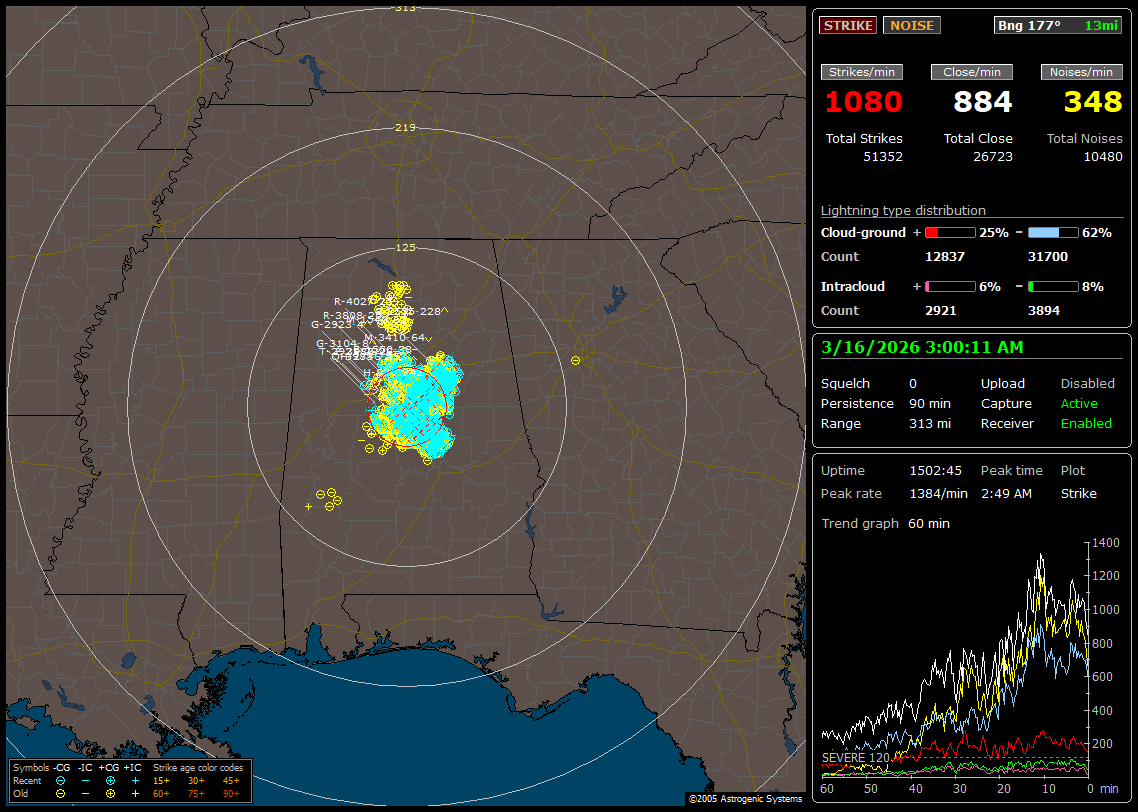Click the 90+ strike age color code

[231, 793]
